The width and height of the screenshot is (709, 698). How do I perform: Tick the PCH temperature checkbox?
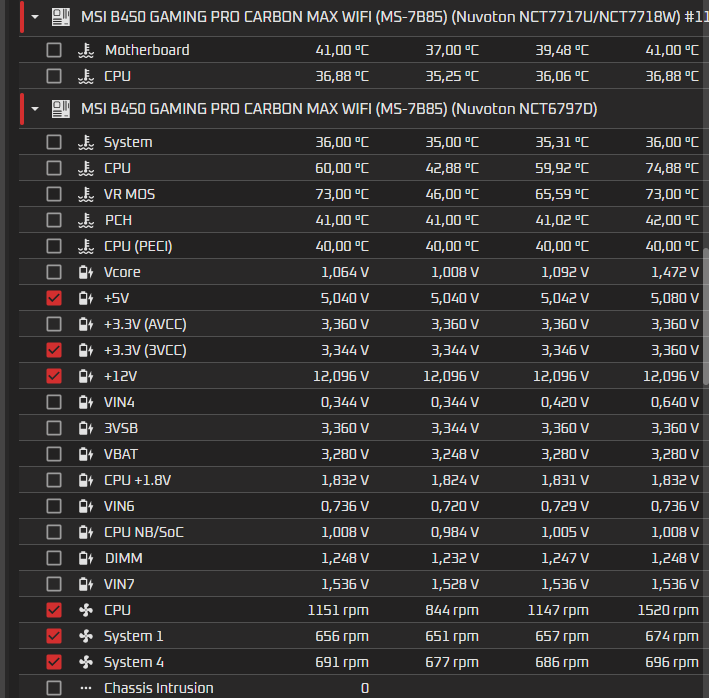point(54,220)
